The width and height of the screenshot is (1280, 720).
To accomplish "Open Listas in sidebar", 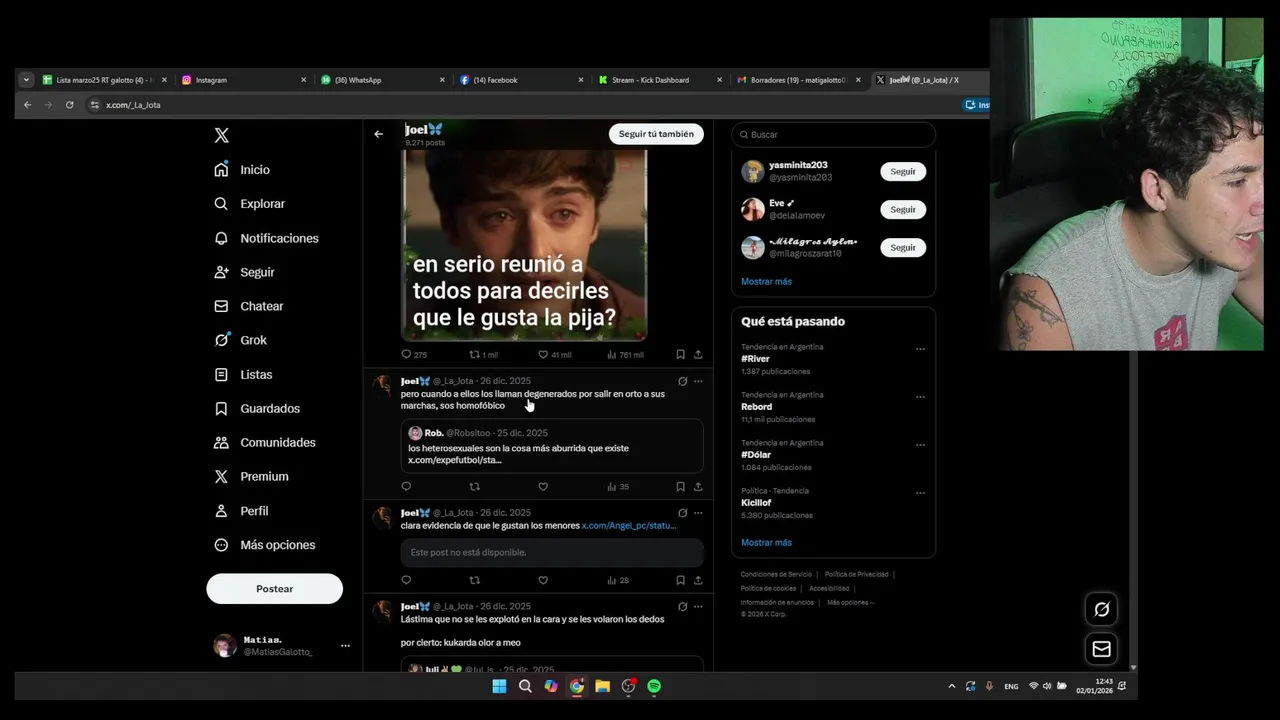I will pos(243,374).
